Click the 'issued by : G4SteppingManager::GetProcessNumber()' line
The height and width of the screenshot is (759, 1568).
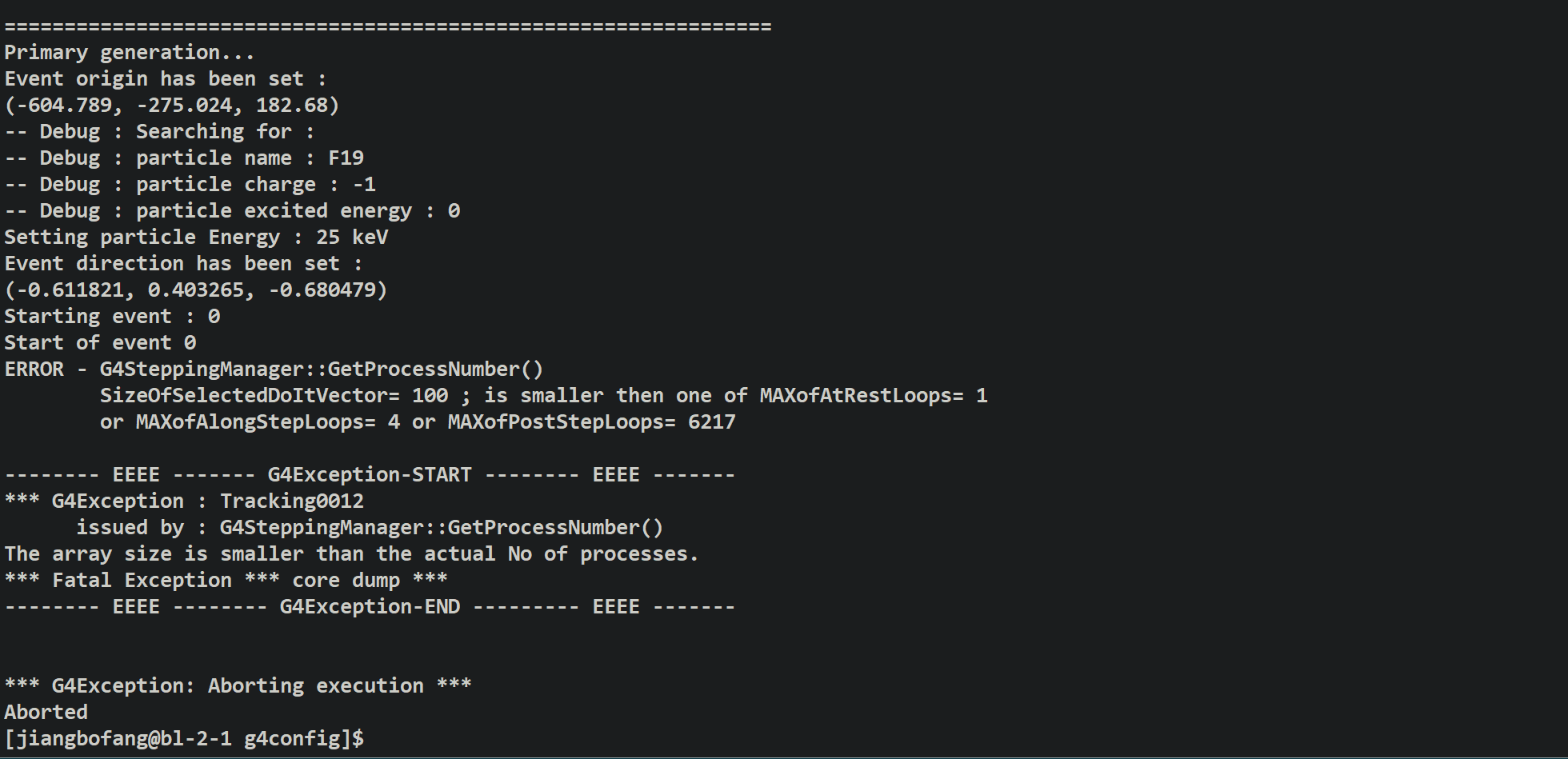(370, 527)
